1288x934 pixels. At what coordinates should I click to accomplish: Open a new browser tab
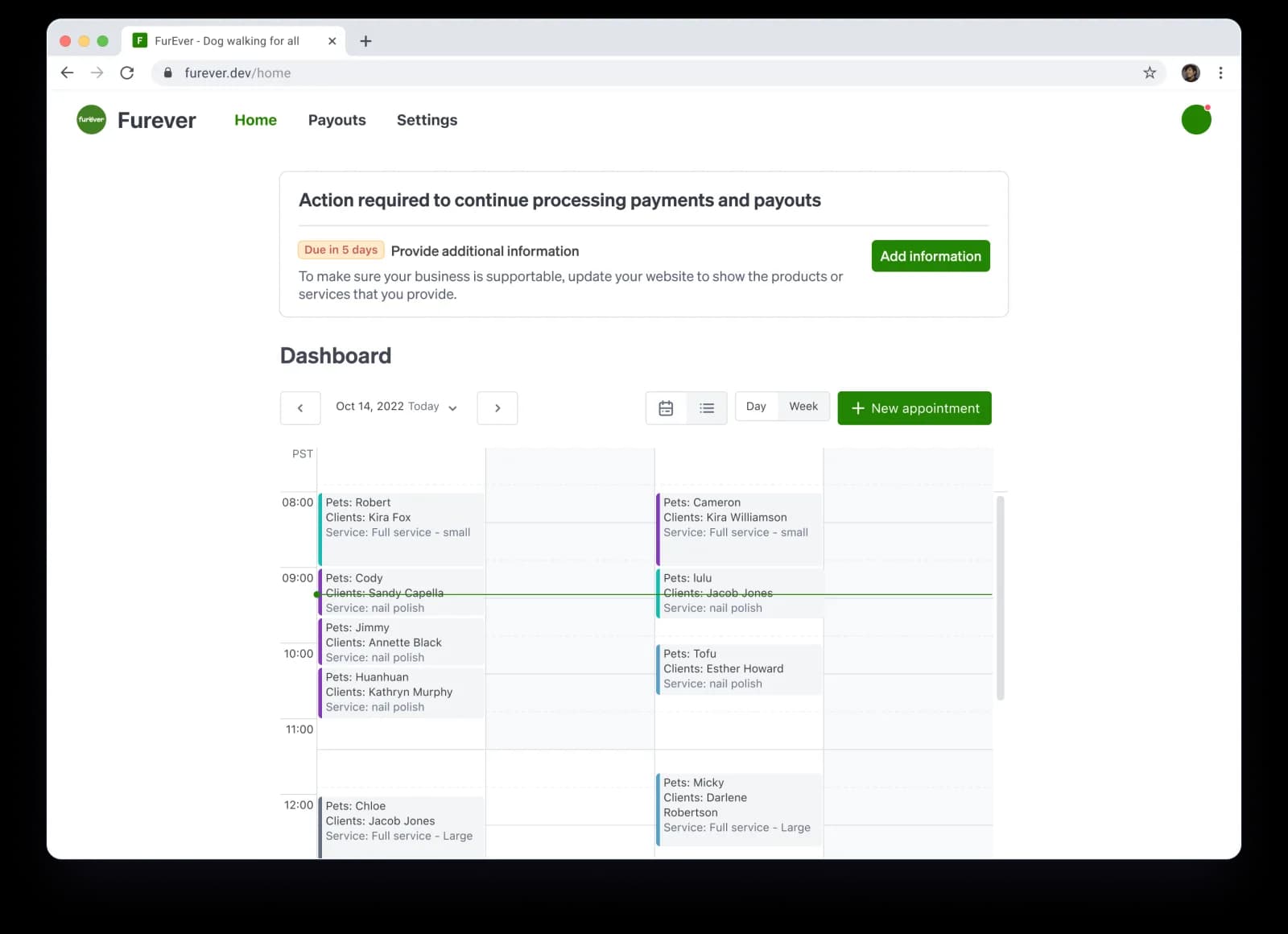point(365,41)
